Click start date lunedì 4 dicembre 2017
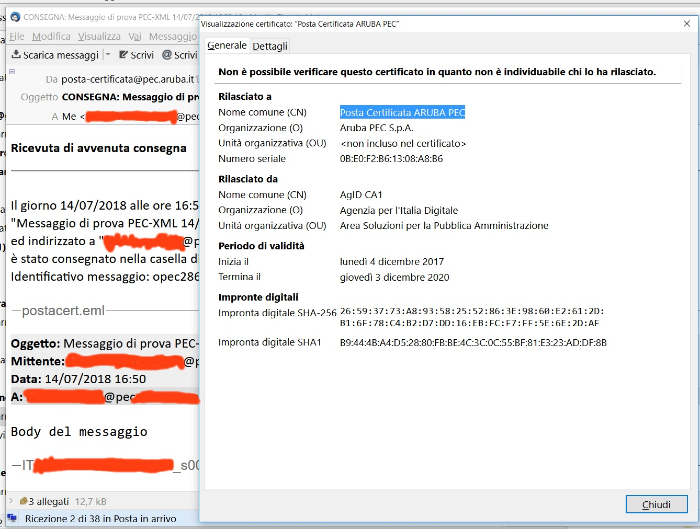Viewport: 700px width, 529px height. (x=392, y=262)
